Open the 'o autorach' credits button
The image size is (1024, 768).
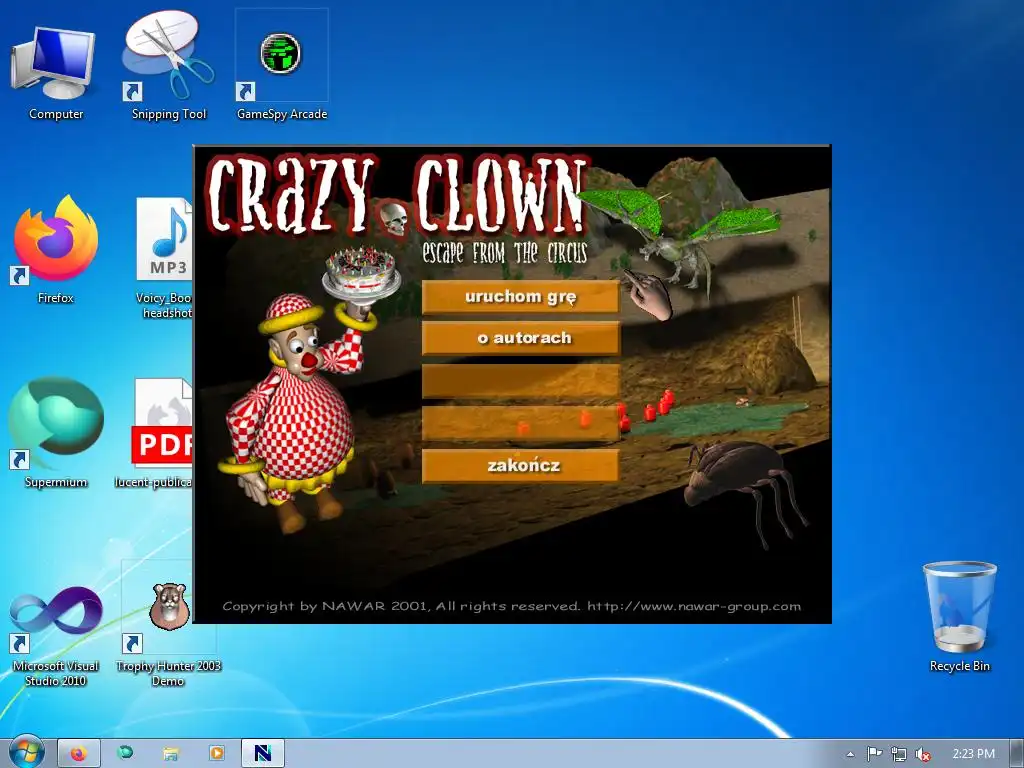tap(520, 338)
